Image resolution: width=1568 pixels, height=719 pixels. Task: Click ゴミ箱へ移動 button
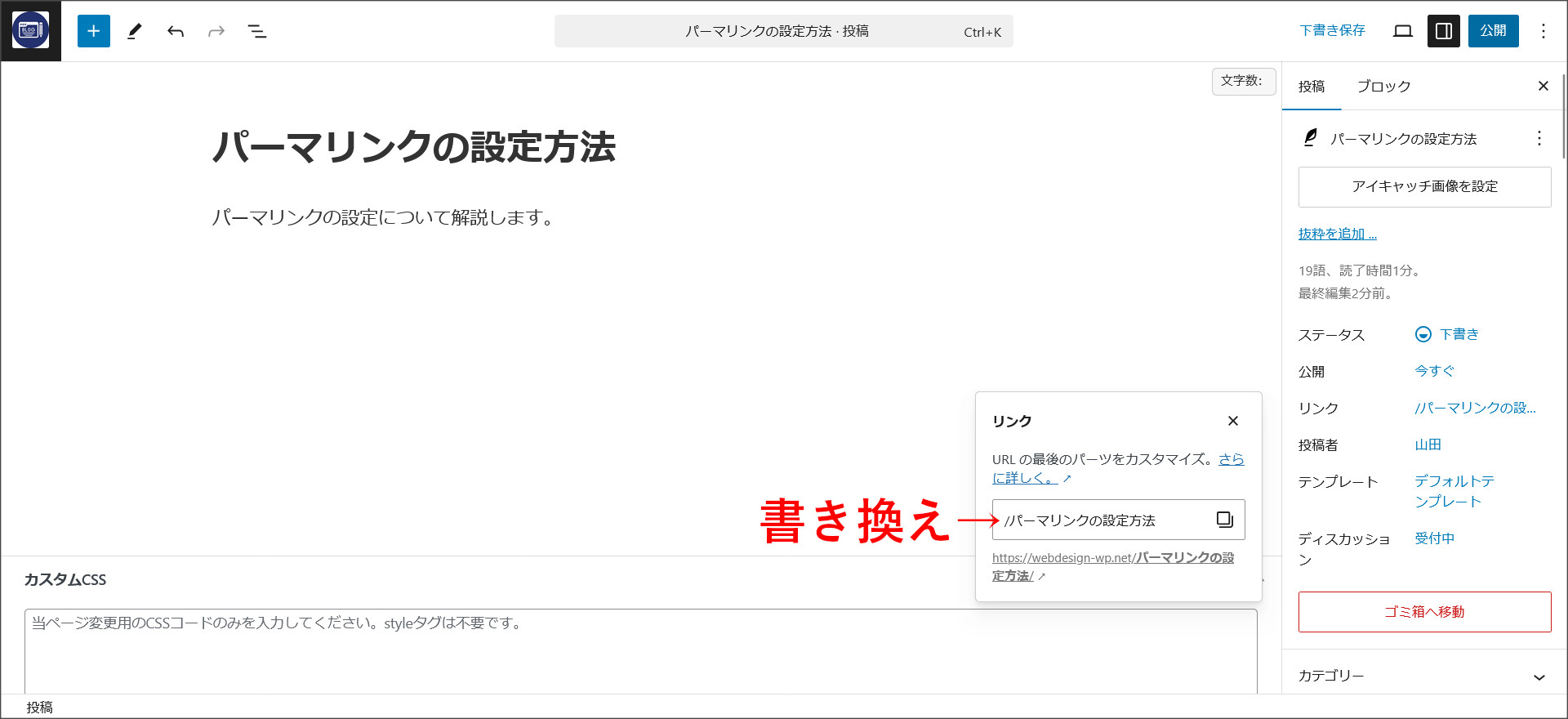point(1425,612)
